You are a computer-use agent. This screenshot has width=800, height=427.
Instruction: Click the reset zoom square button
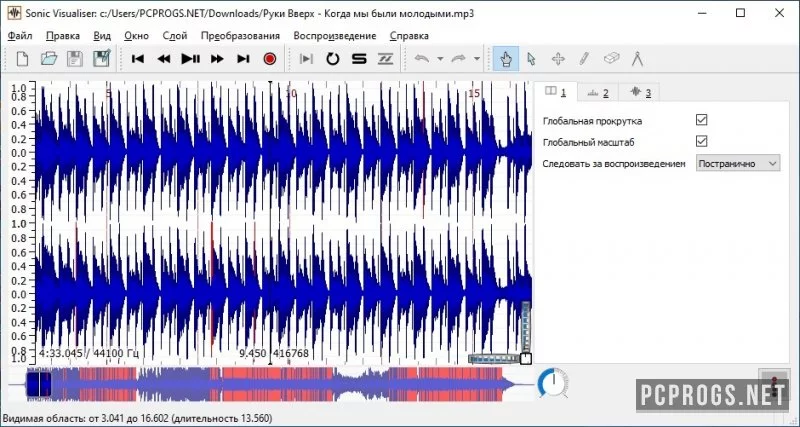pyautogui.click(x=526, y=359)
